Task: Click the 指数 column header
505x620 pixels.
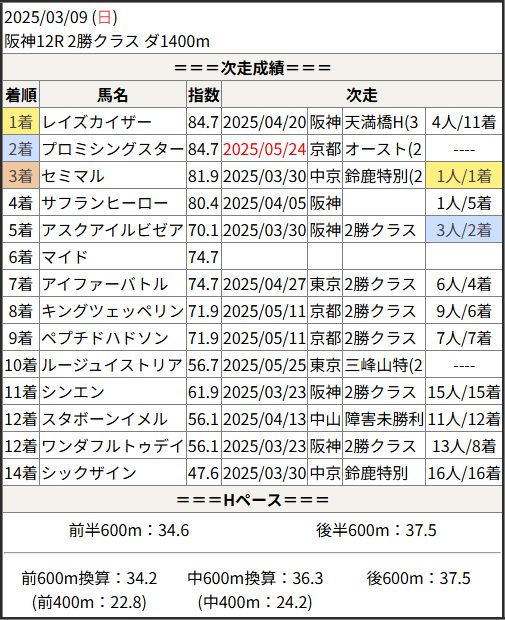Action: click(x=204, y=95)
